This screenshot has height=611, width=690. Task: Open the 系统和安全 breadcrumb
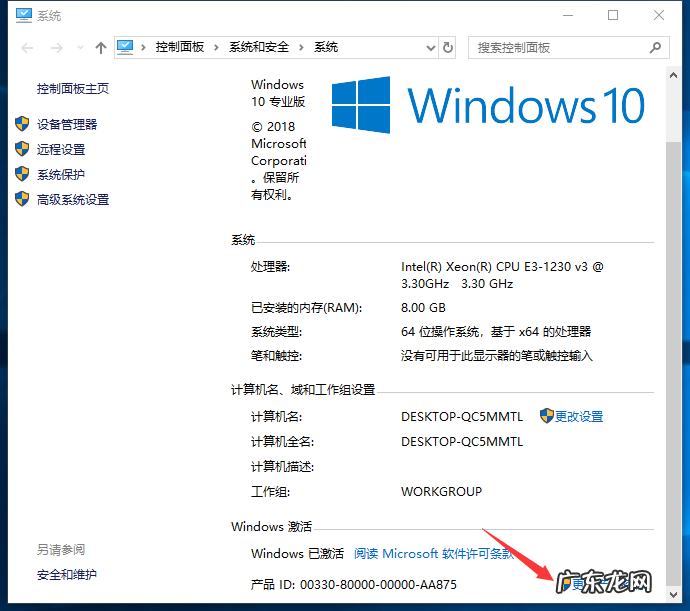coord(259,47)
